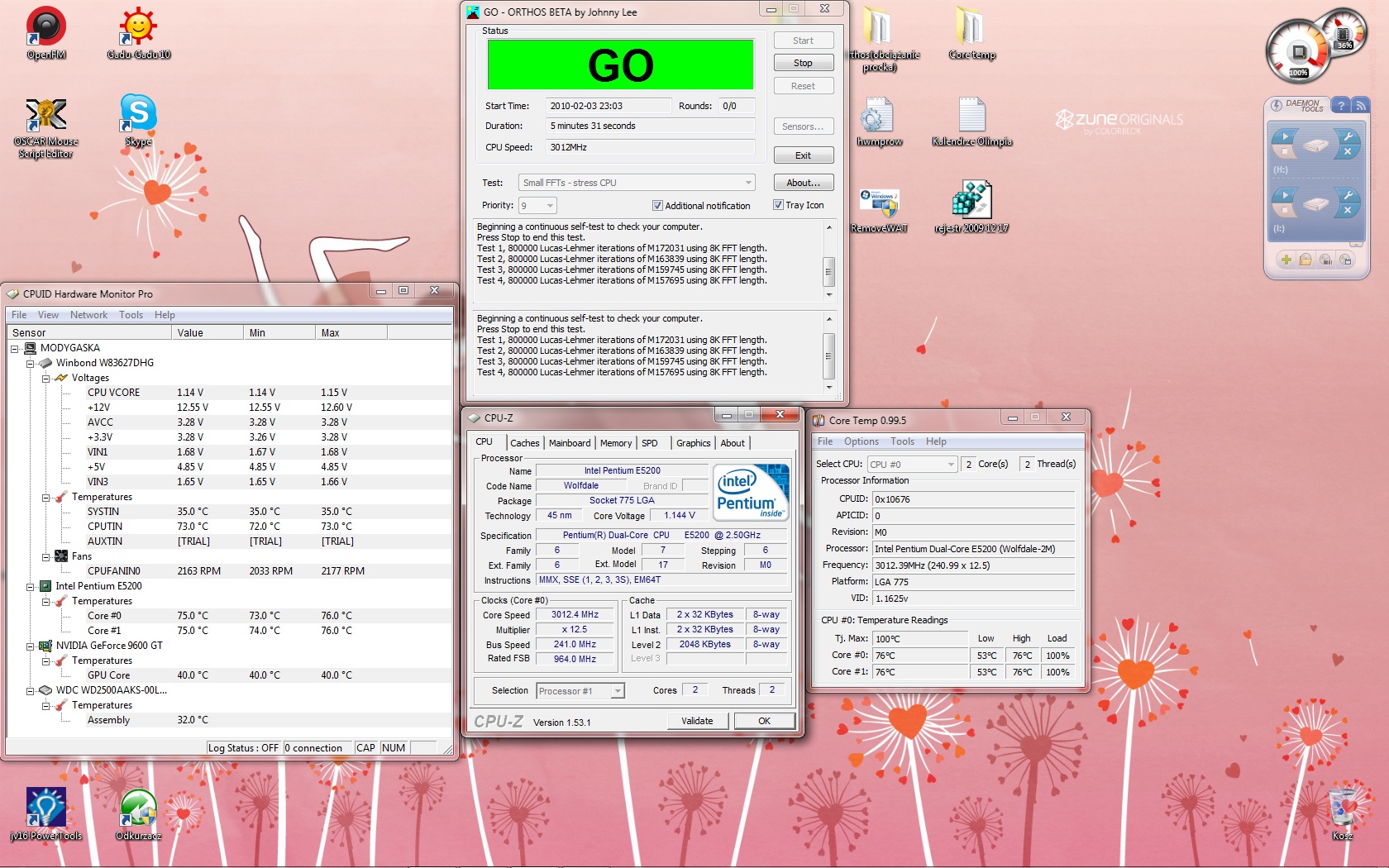Click the Odkurzacz desktop icon
1389x868 pixels.
[x=138, y=813]
